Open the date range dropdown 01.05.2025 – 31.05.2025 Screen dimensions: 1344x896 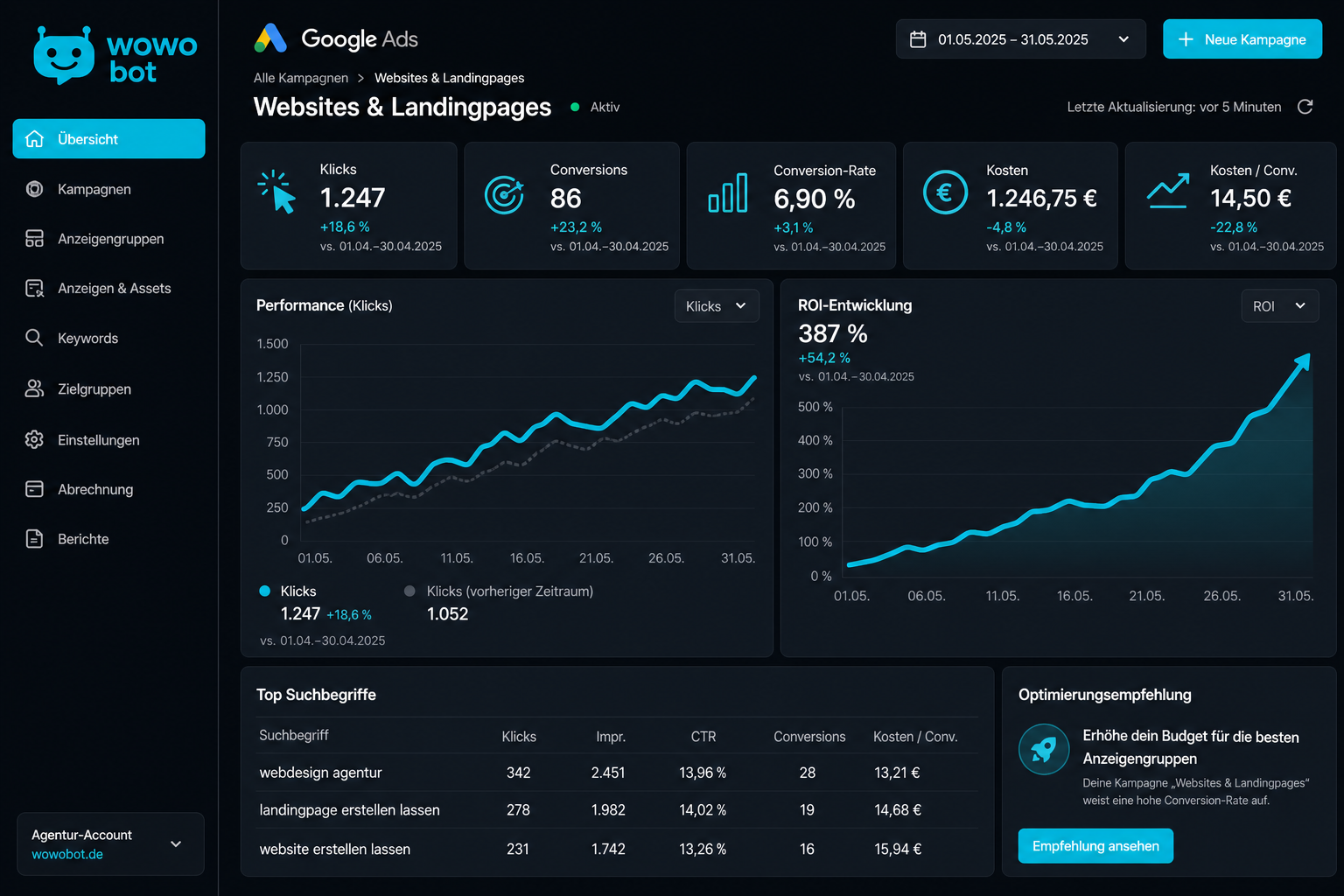coord(1020,39)
